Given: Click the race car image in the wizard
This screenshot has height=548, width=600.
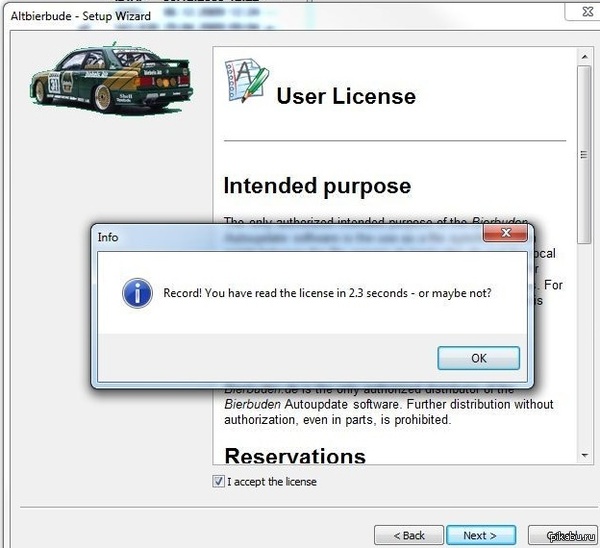Looking at the screenshot, I should point(110,80).
